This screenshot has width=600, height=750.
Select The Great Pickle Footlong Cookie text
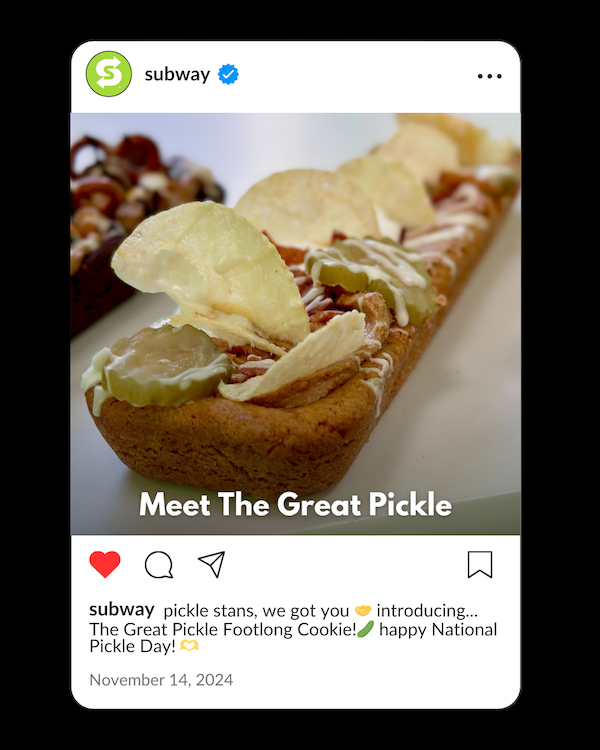tap(223, 629)
